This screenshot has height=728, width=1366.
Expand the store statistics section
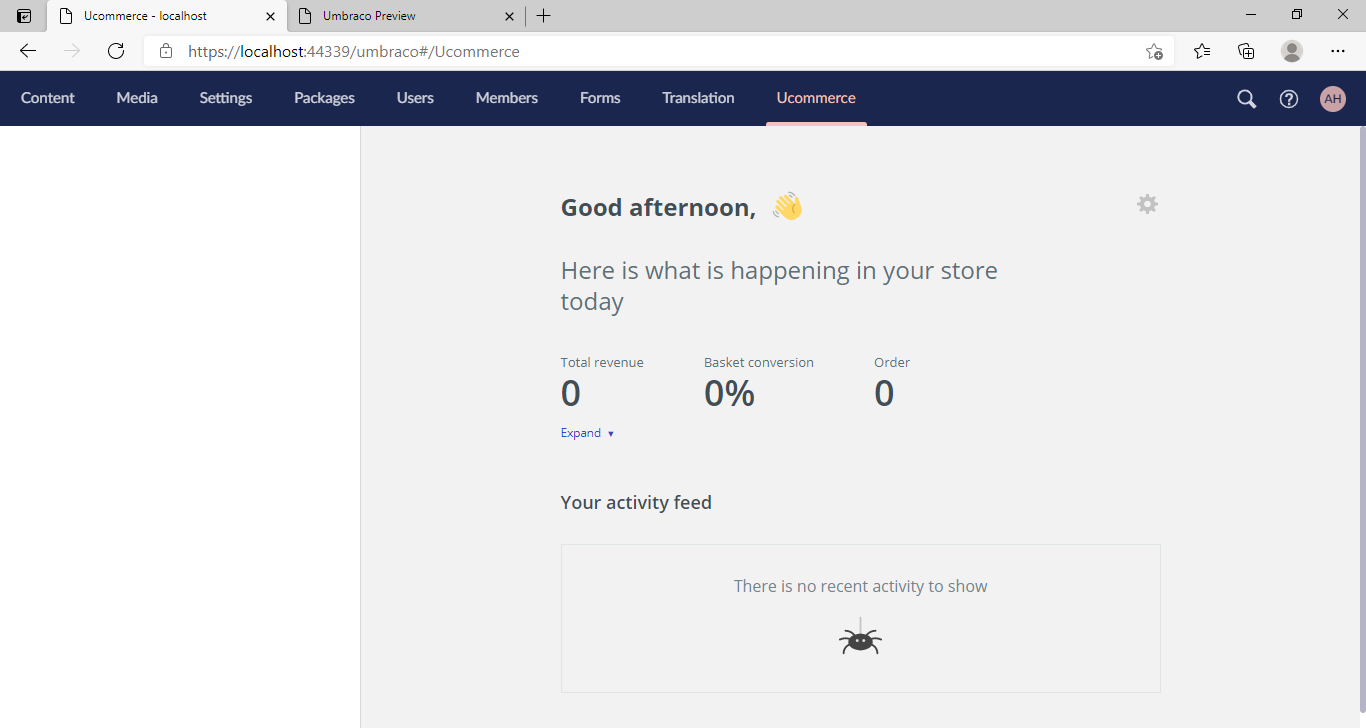(x=587, y=433)
